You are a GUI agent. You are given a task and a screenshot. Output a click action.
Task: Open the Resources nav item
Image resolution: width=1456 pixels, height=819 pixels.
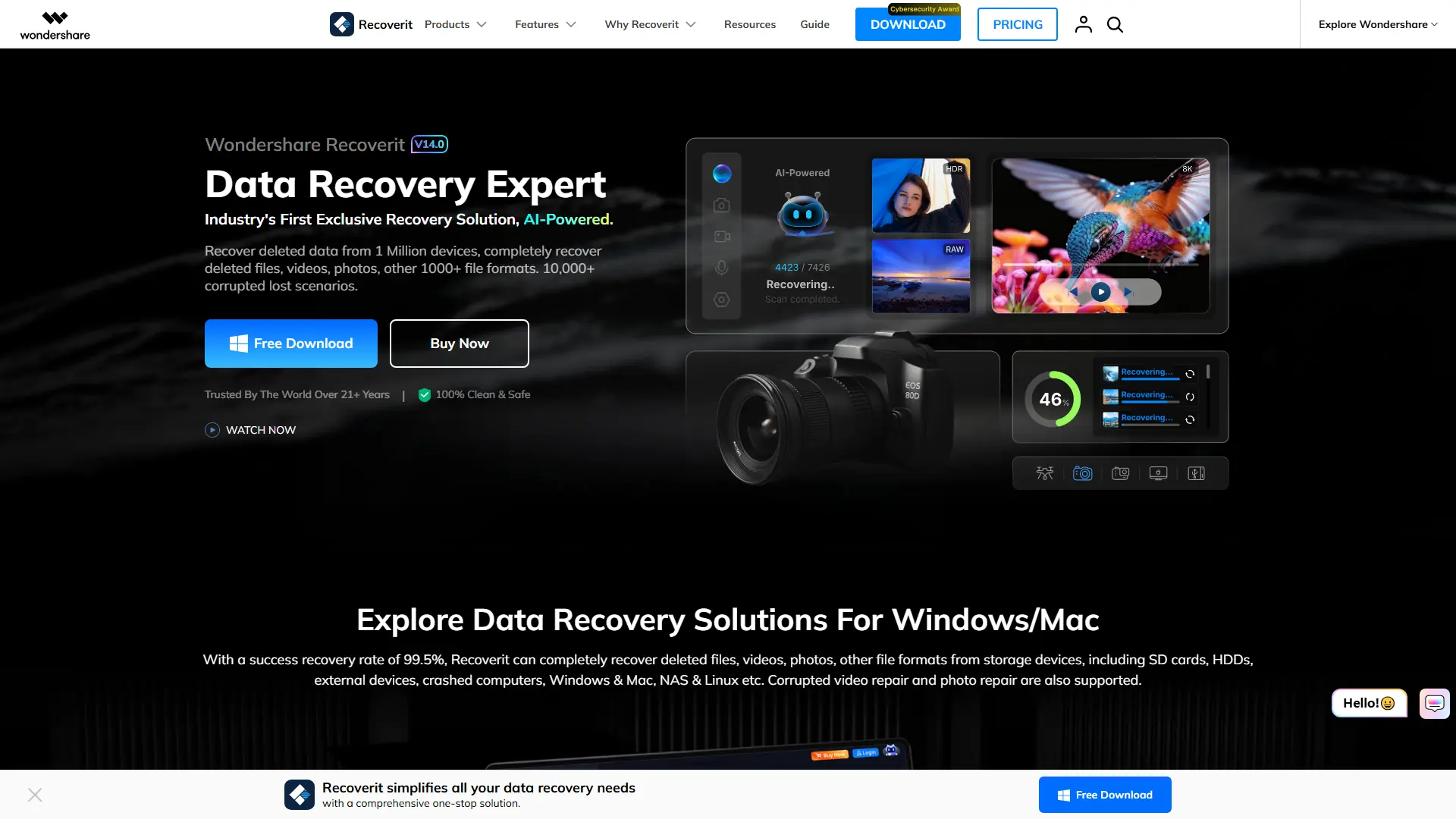coord(750,24)
